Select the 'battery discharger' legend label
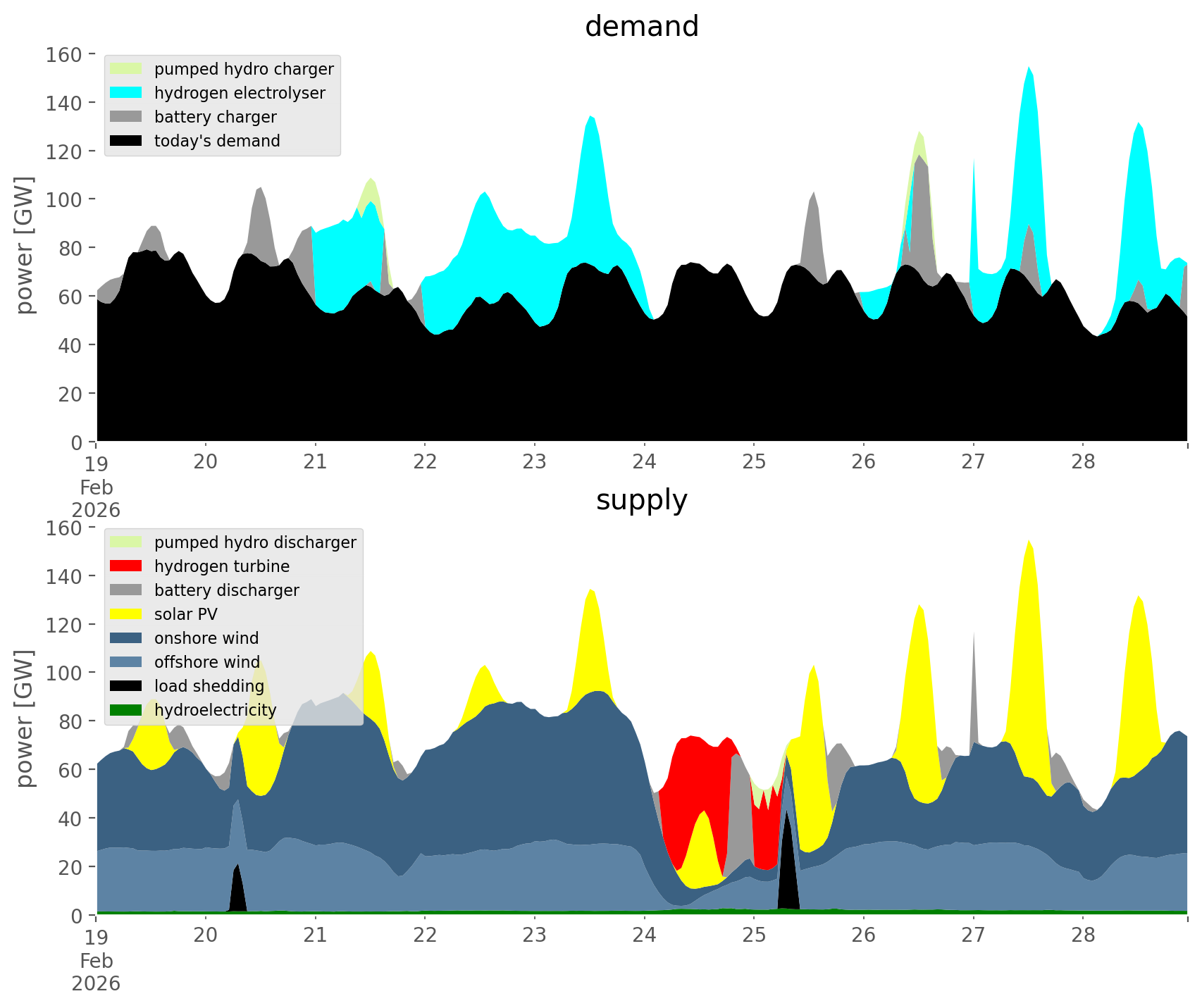This screenshot has width=1202, height=1008. [226, 590]
